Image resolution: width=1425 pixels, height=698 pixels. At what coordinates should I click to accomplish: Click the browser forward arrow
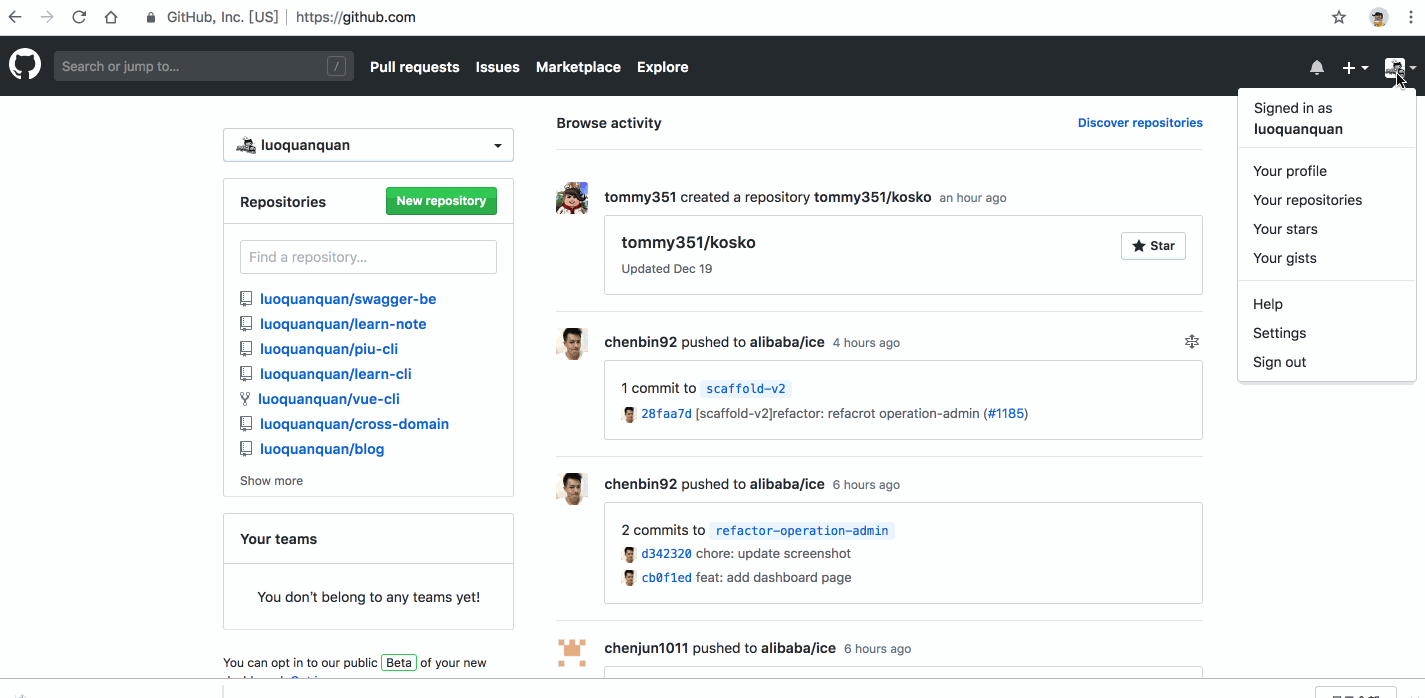47,17
